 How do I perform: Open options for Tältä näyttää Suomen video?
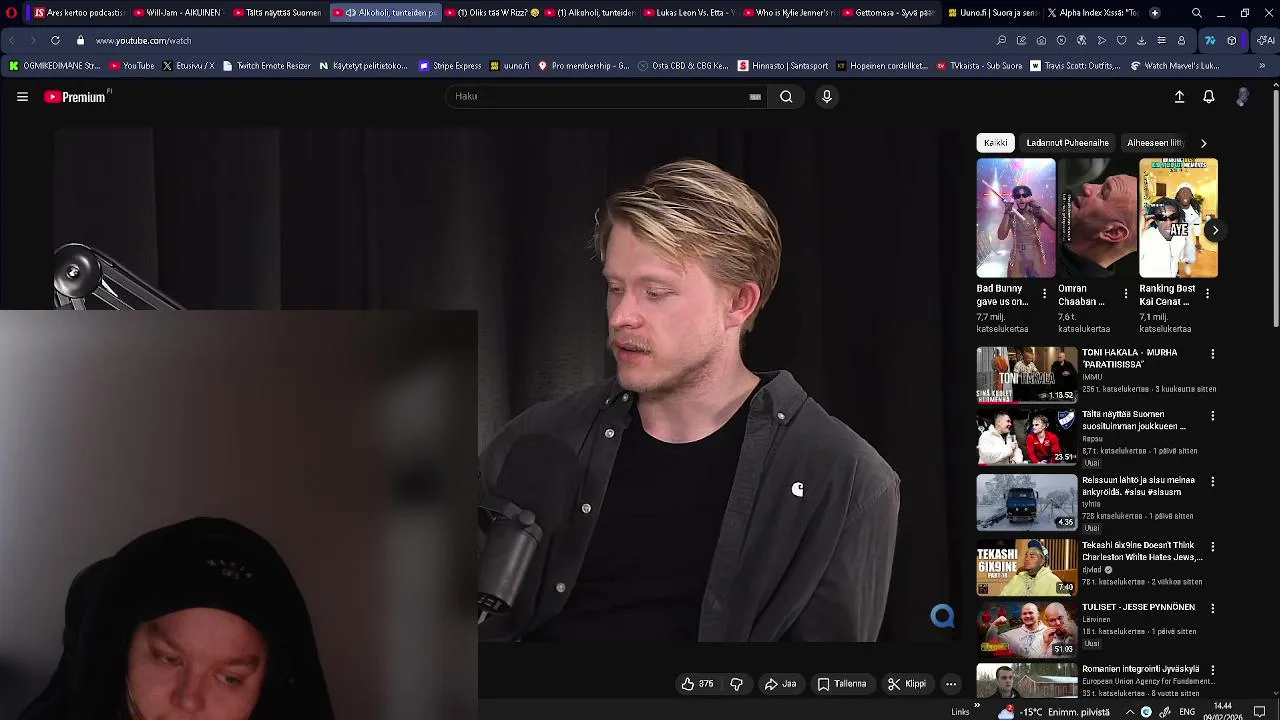(x=1212, y=416)
